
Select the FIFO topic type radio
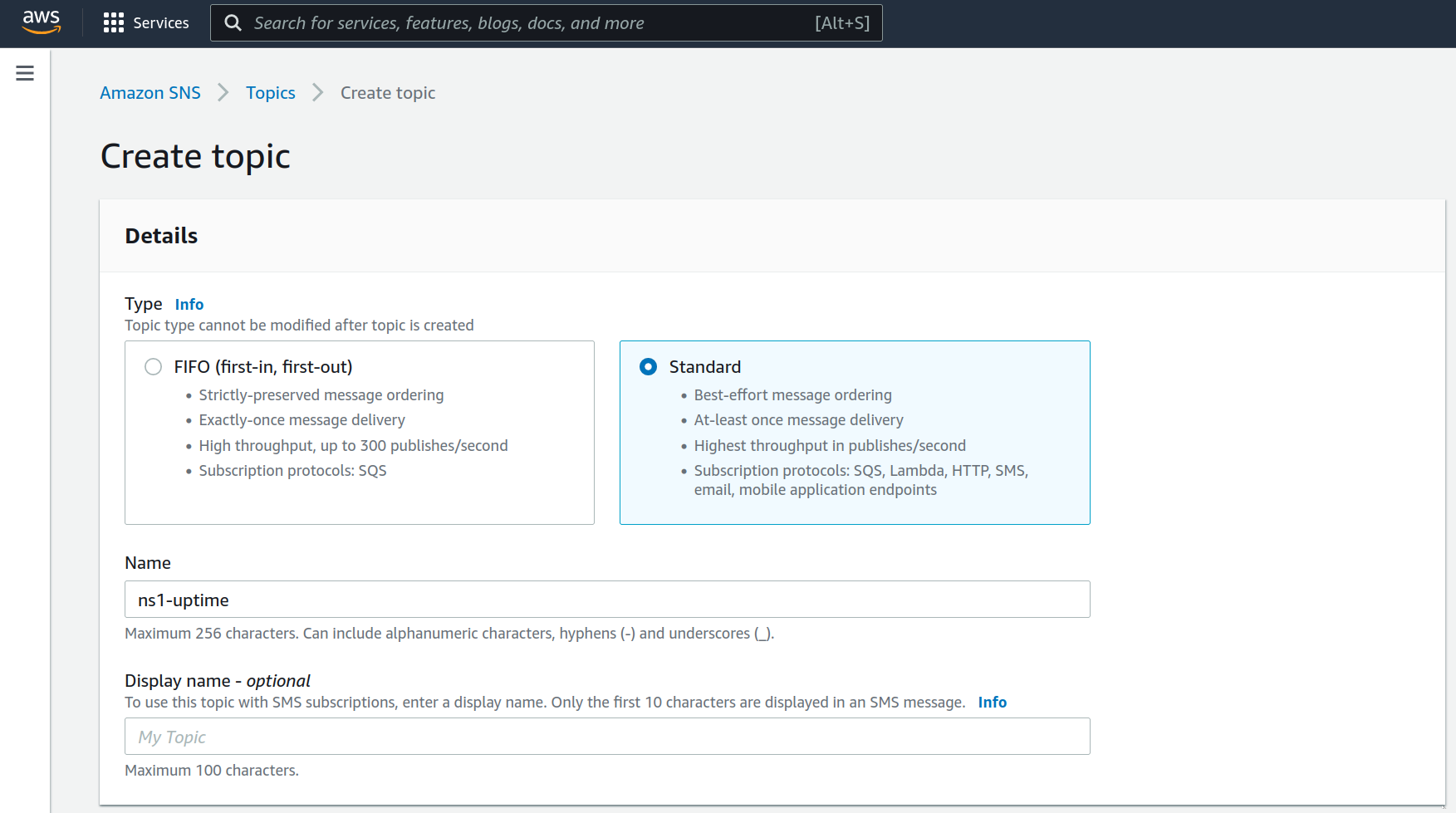153,366
